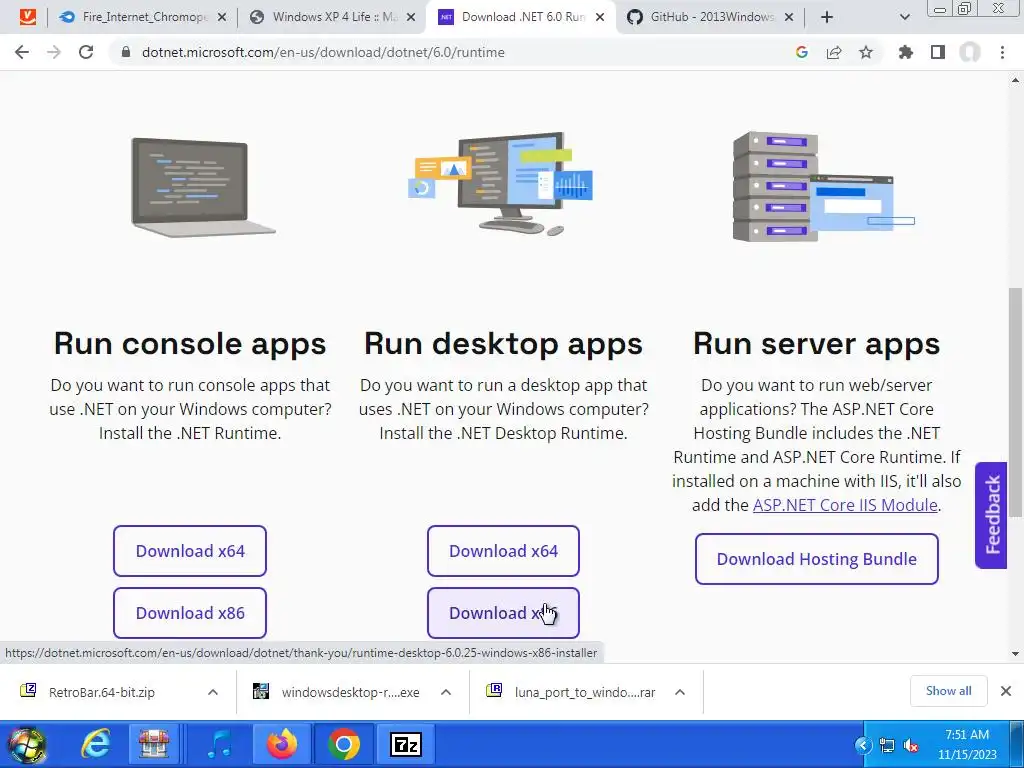
Task: Click the page vertical scrollbar thumb
Action: [x=1016, y=401]
